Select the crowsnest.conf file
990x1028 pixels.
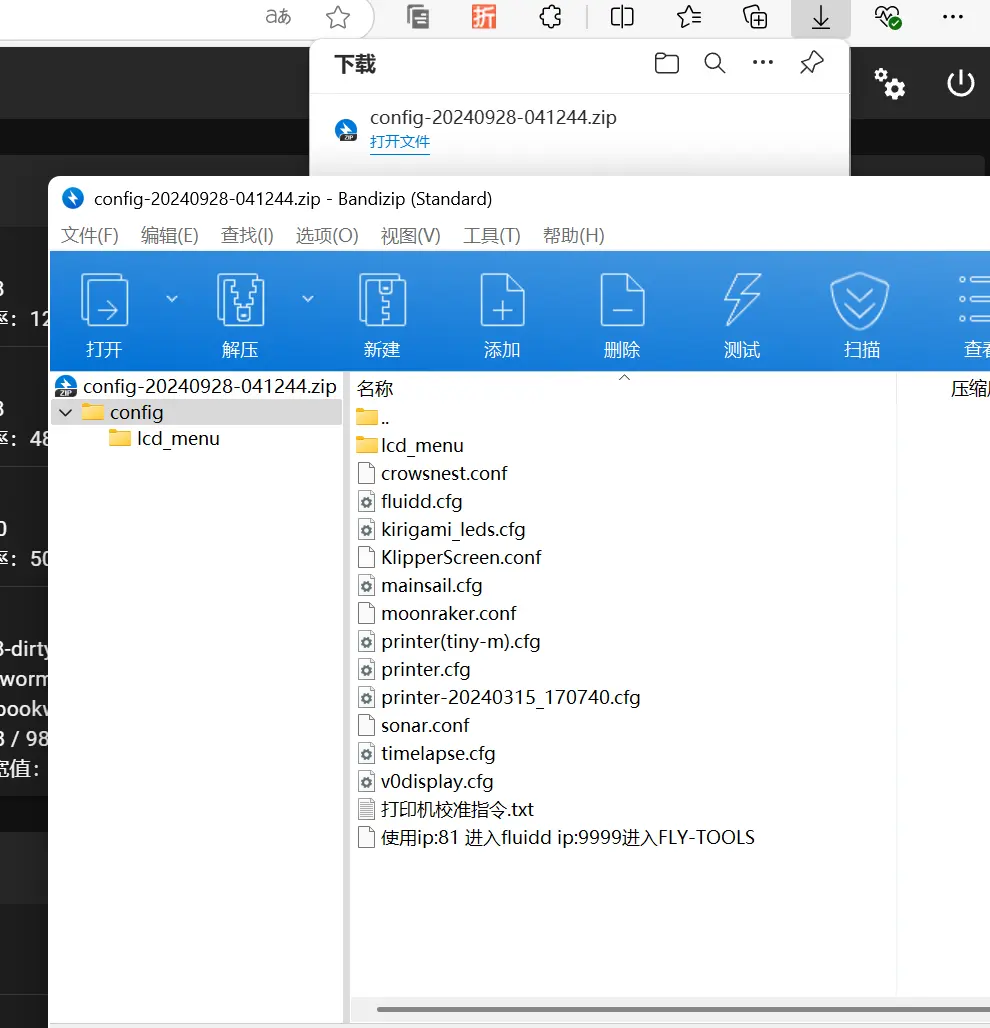pyautogui.click(x=433, y=473)
